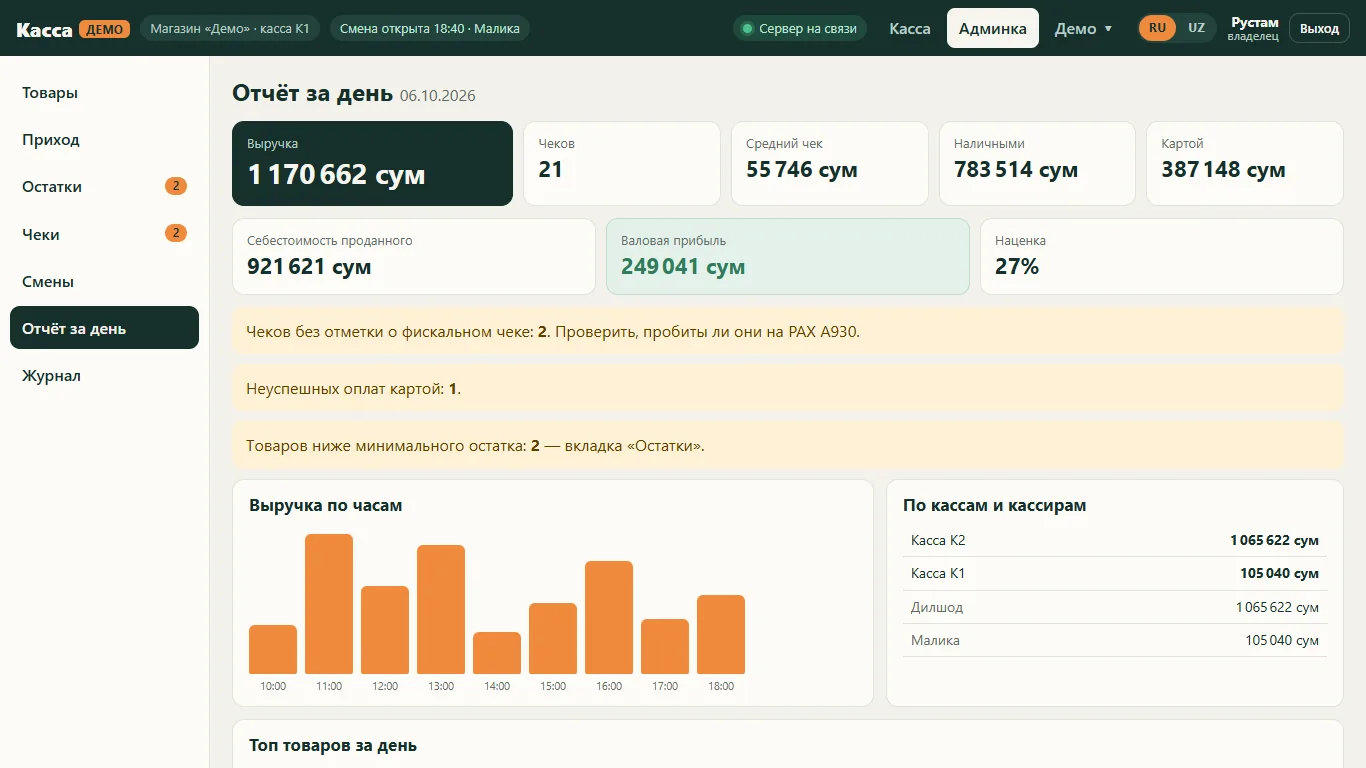1366x768 pixels.
Task: Click the Чеков count card
Action: (x=622, y=164)
